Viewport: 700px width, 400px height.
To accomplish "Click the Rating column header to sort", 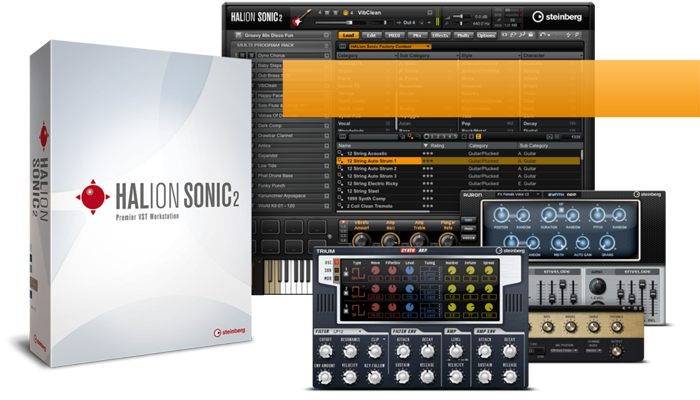I will tap(443, 146).
